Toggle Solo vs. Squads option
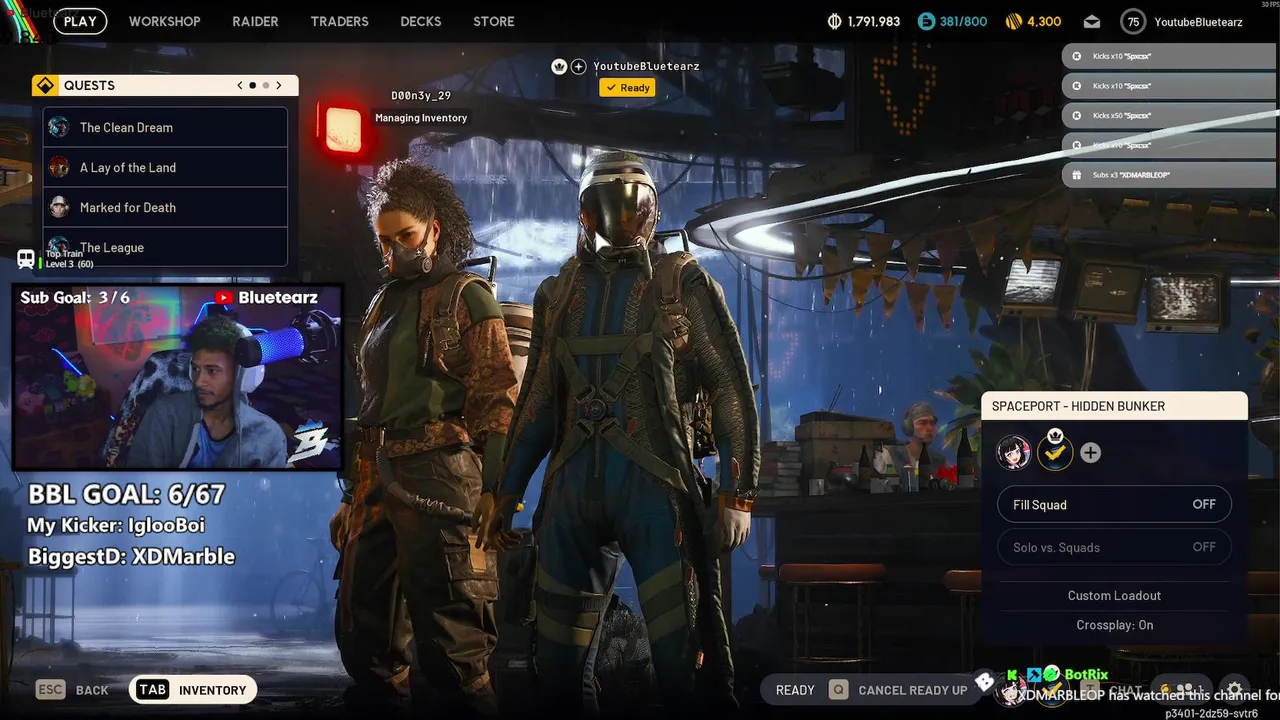The width and height of the screenshot is (1280, 720). tap(1114, 547)
